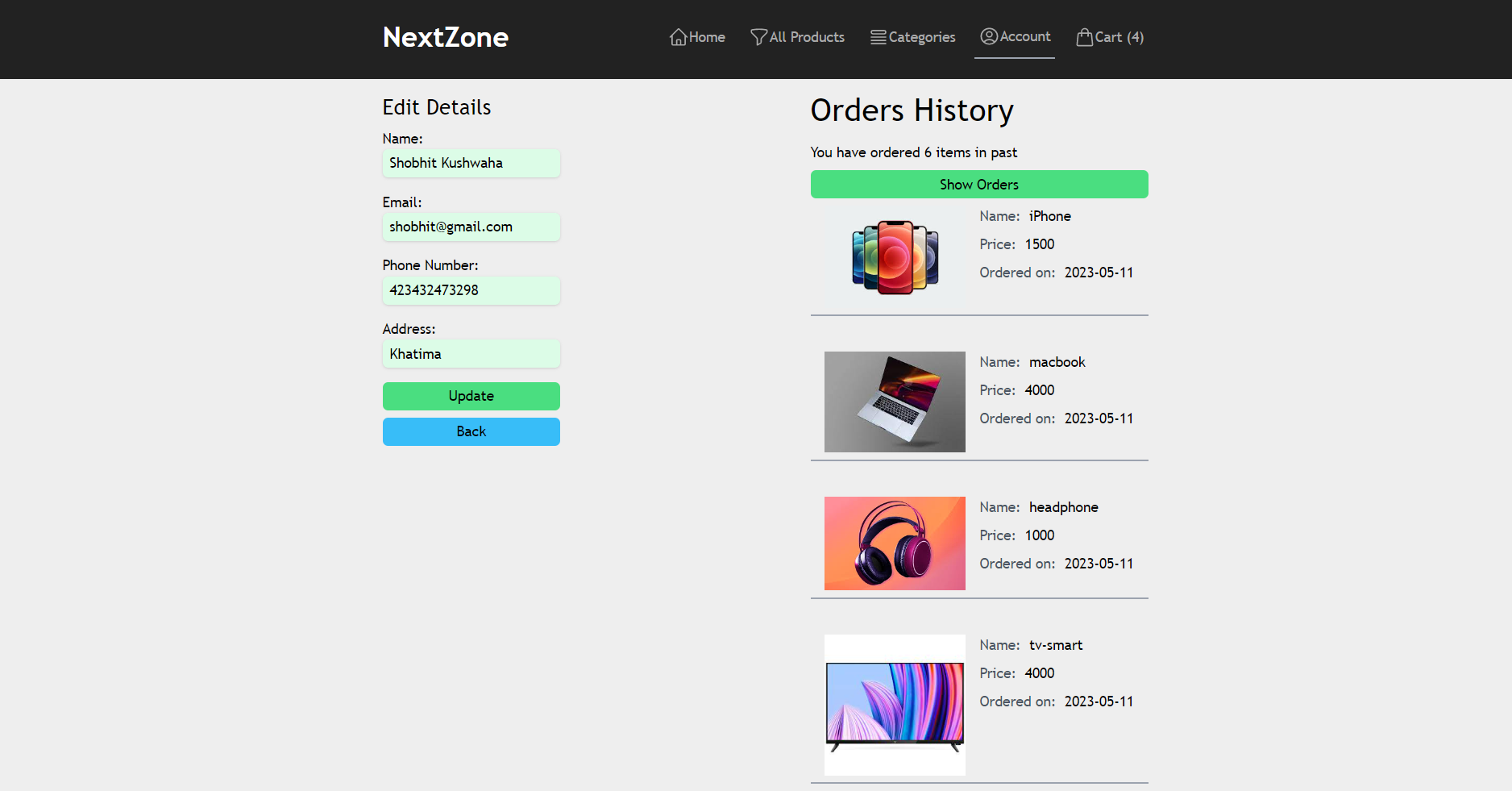Click the Back button
Screen dimensions: 1512x791
(x=471, y=431)
